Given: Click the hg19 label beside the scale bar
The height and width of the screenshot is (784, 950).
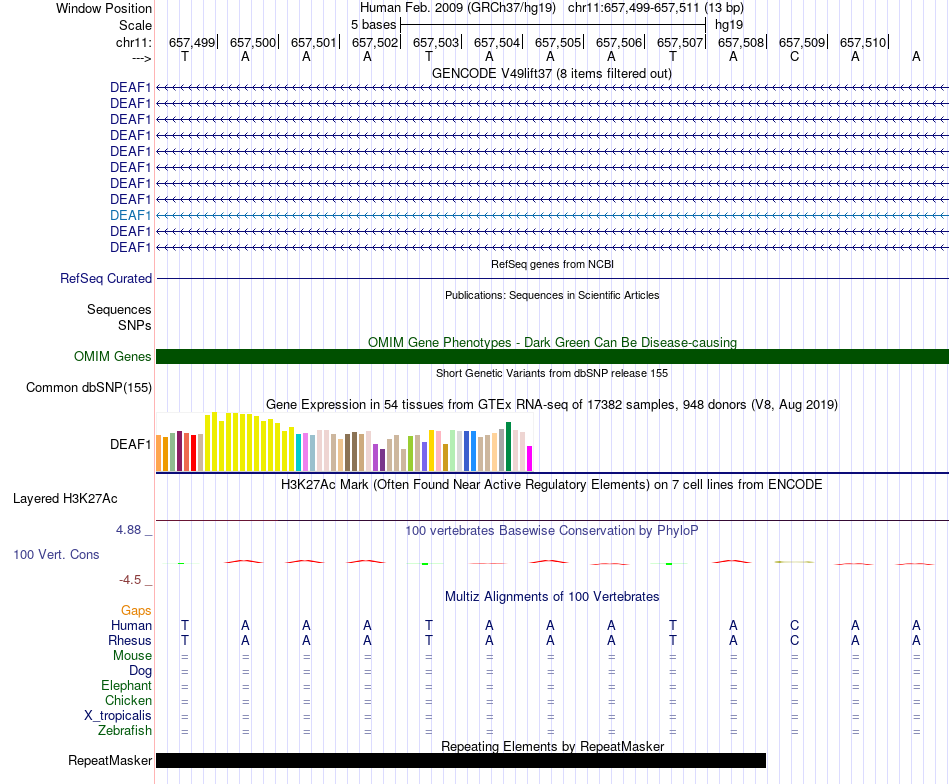Looking at the screenshot, I should click(729, 25).
